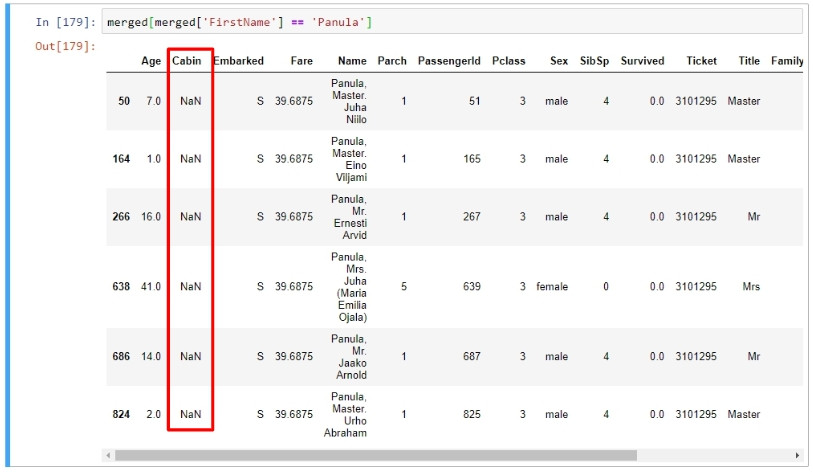Click PassengerId value 687
813x472 pixels.
coord(472,356)
